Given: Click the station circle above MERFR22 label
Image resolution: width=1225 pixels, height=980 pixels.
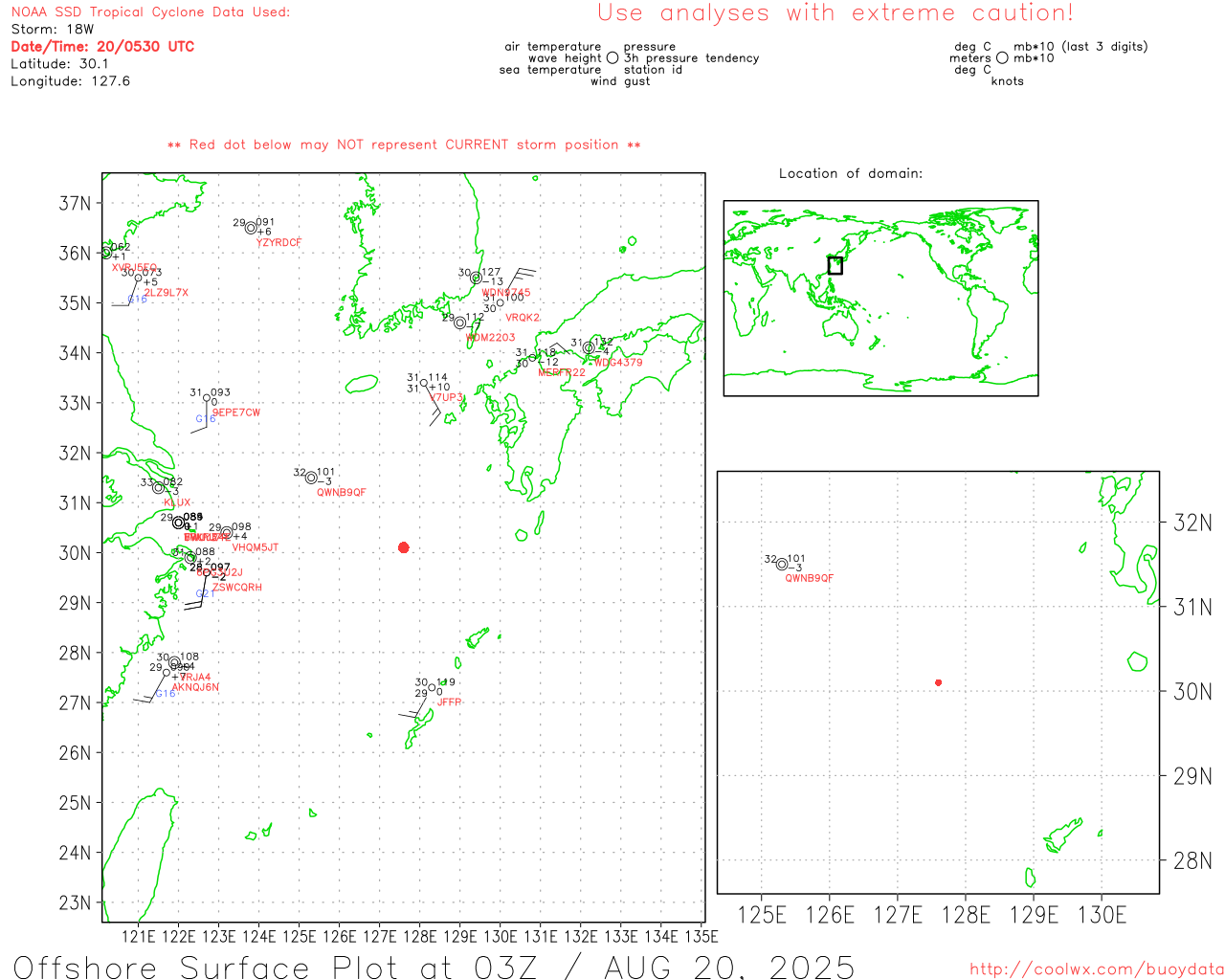Looking at the screenshot, I should click(x=532, y=358).
